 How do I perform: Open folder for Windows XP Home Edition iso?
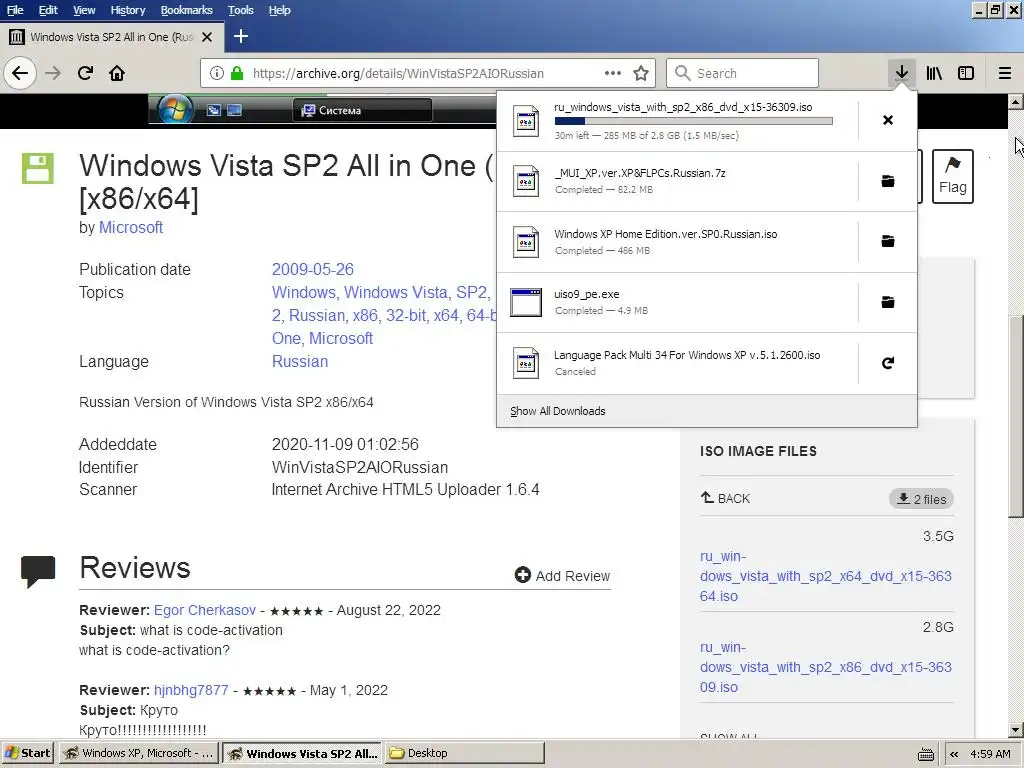[888, 242]
